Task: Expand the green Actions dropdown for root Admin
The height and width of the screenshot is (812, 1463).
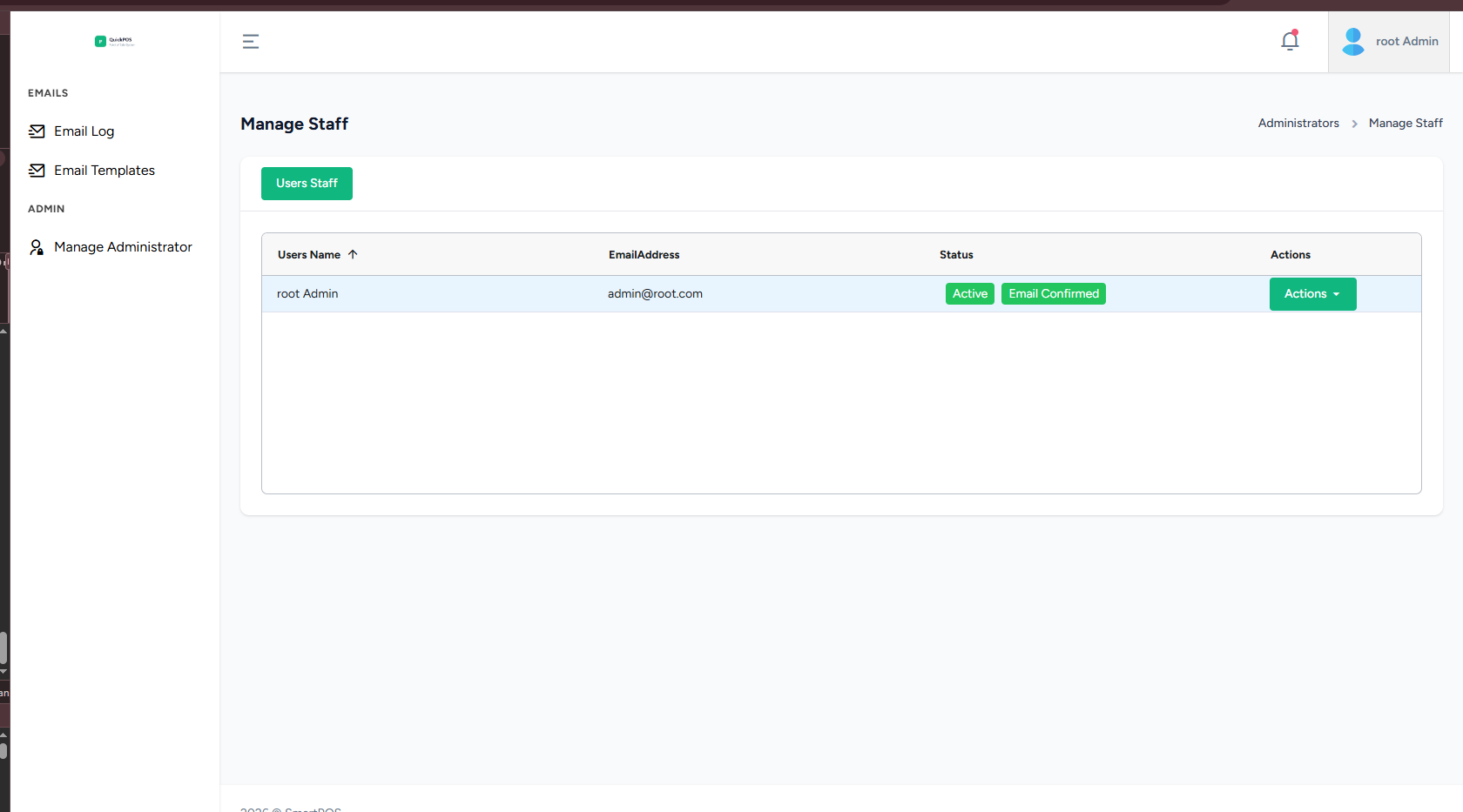Action: pos(1312,294)
